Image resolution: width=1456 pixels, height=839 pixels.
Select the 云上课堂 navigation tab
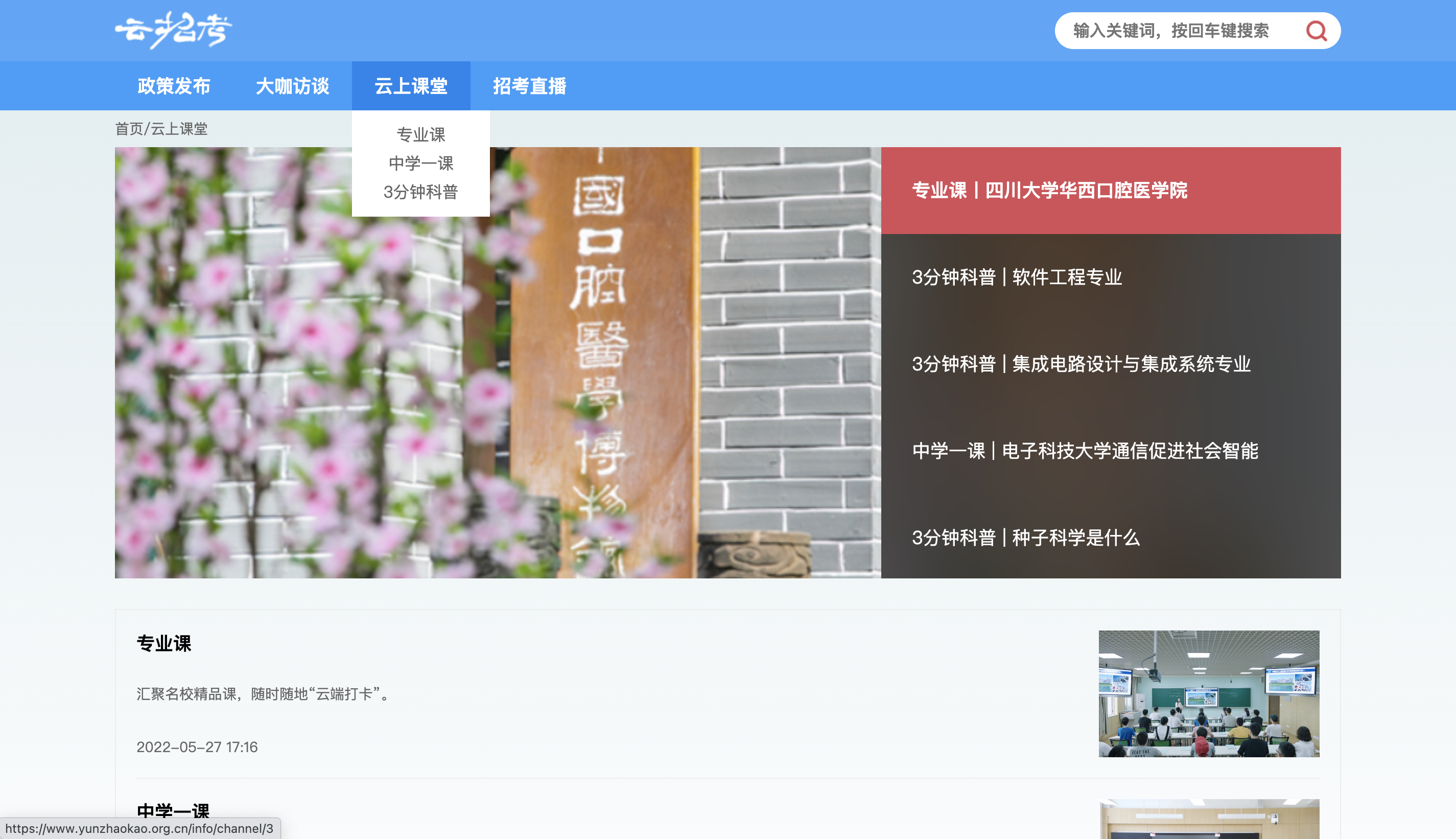(411, 86)
